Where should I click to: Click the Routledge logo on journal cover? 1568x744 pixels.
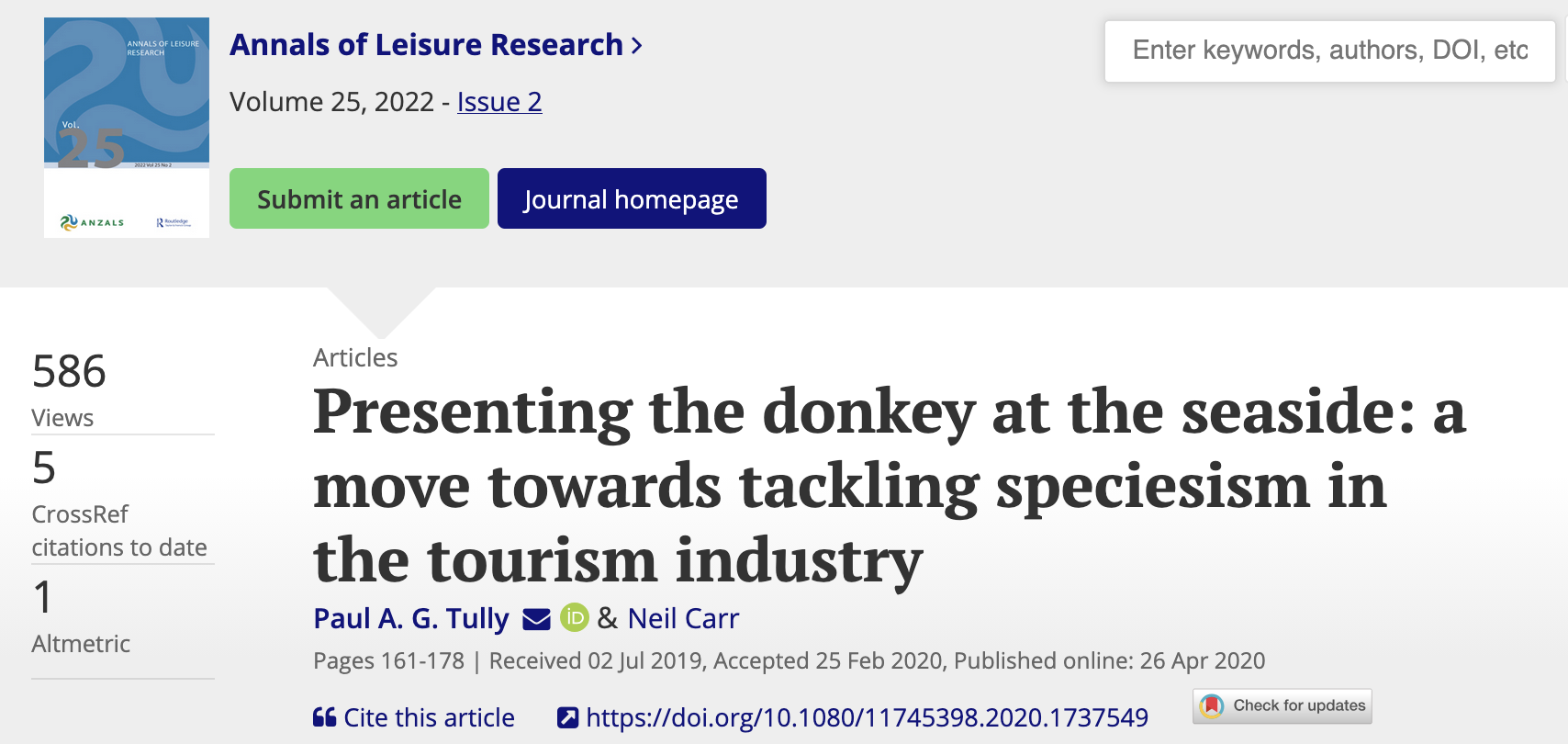click(x=174, y=222)
